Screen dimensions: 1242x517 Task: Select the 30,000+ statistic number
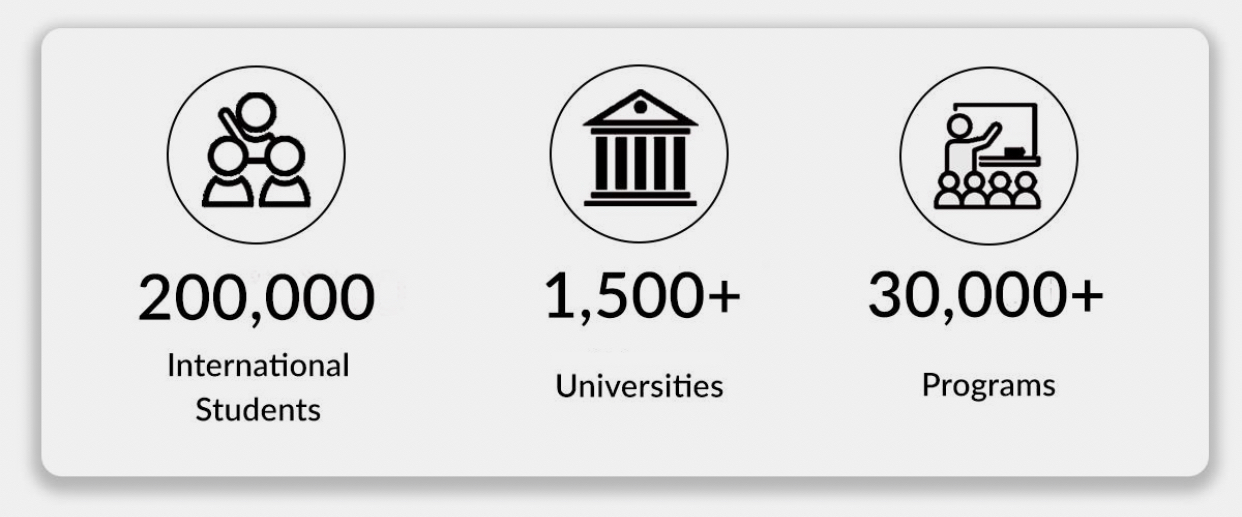(x=986, y=293)
